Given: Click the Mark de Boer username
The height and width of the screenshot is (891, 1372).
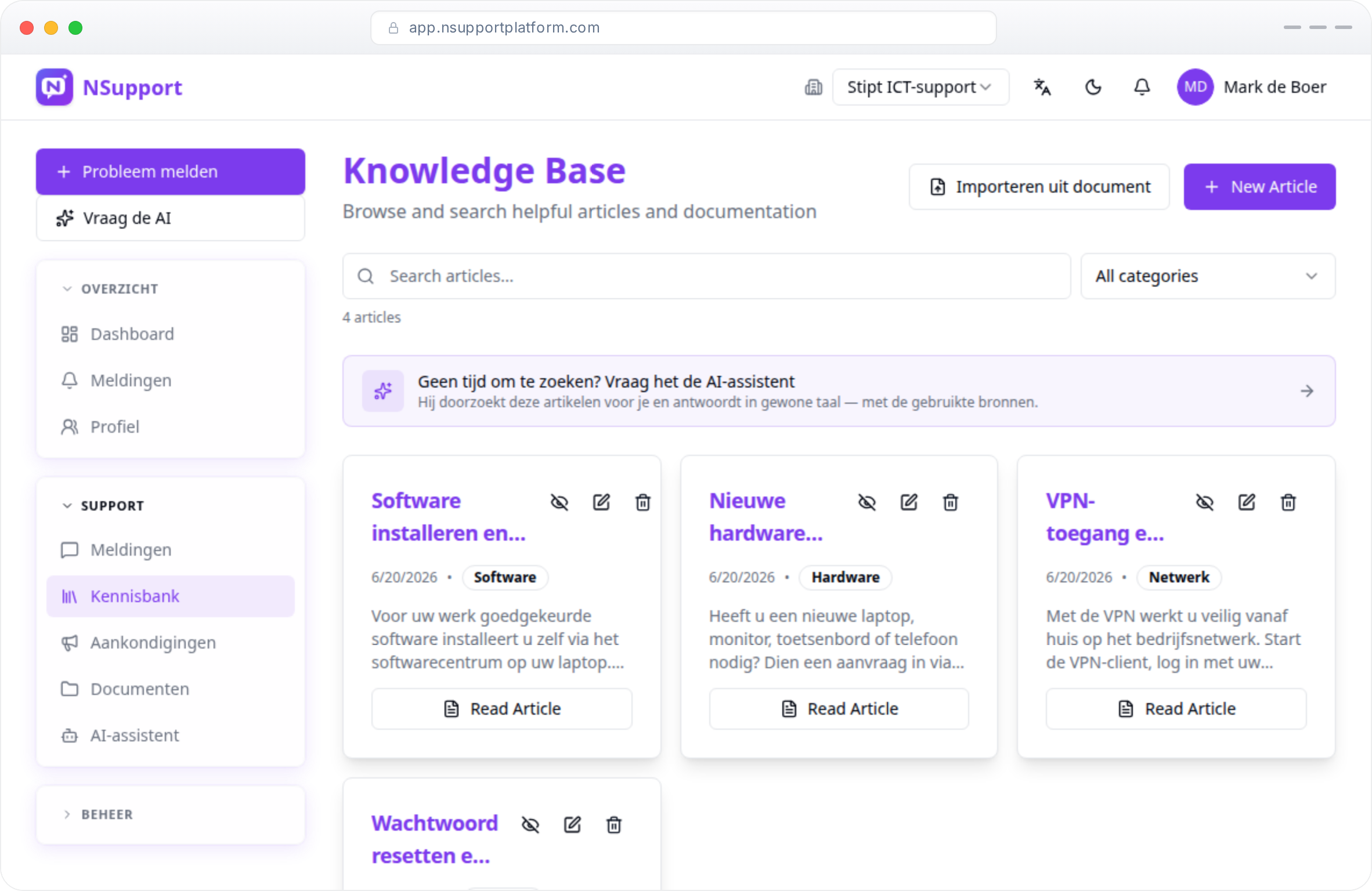Looking at the screenshot, I should [1275, 87].
